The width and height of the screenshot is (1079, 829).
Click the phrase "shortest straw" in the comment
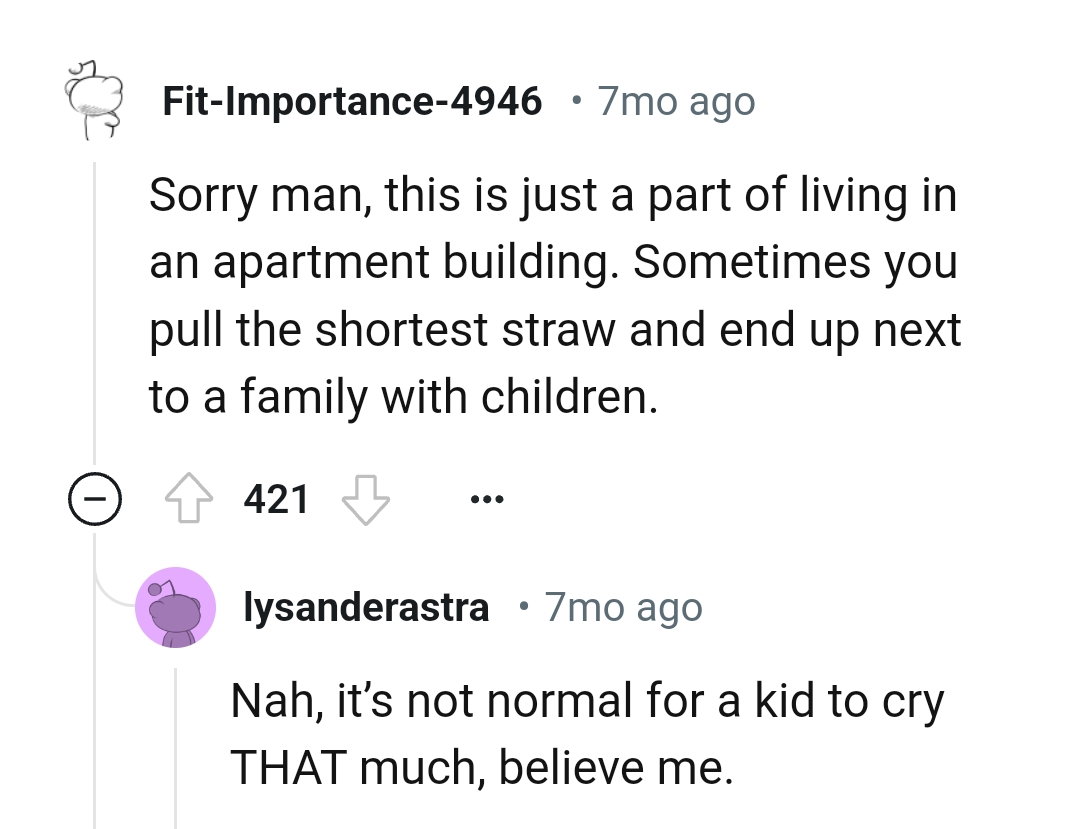coord(443,330)
